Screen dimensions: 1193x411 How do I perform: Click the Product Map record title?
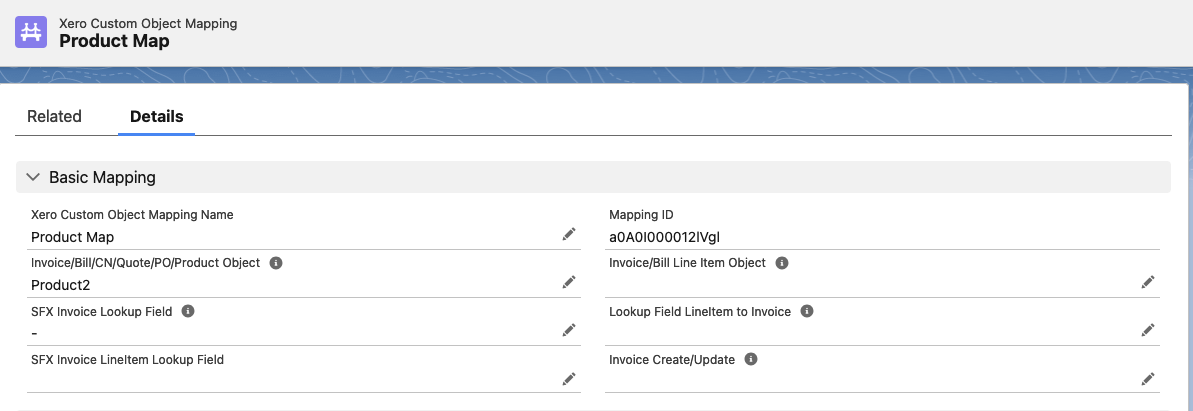114,41
